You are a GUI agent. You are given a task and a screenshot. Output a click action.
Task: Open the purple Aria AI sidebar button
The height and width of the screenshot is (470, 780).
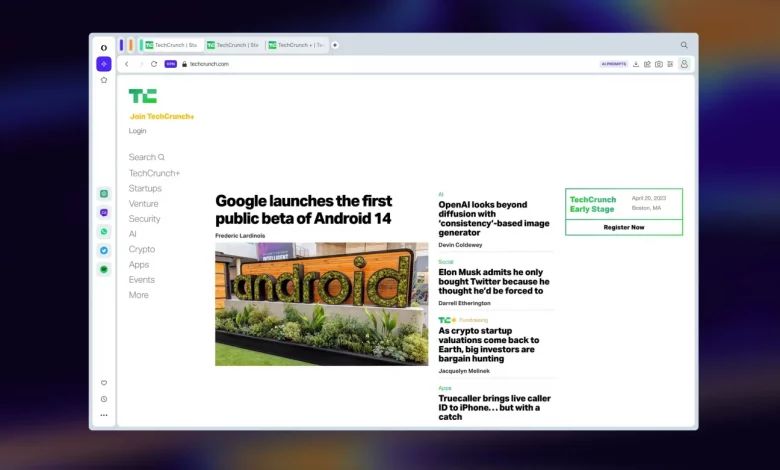click(x=103, y=64)
